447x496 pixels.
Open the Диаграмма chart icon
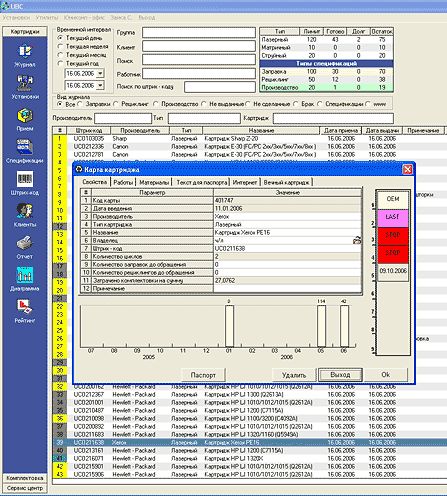[x=25, y=275]
